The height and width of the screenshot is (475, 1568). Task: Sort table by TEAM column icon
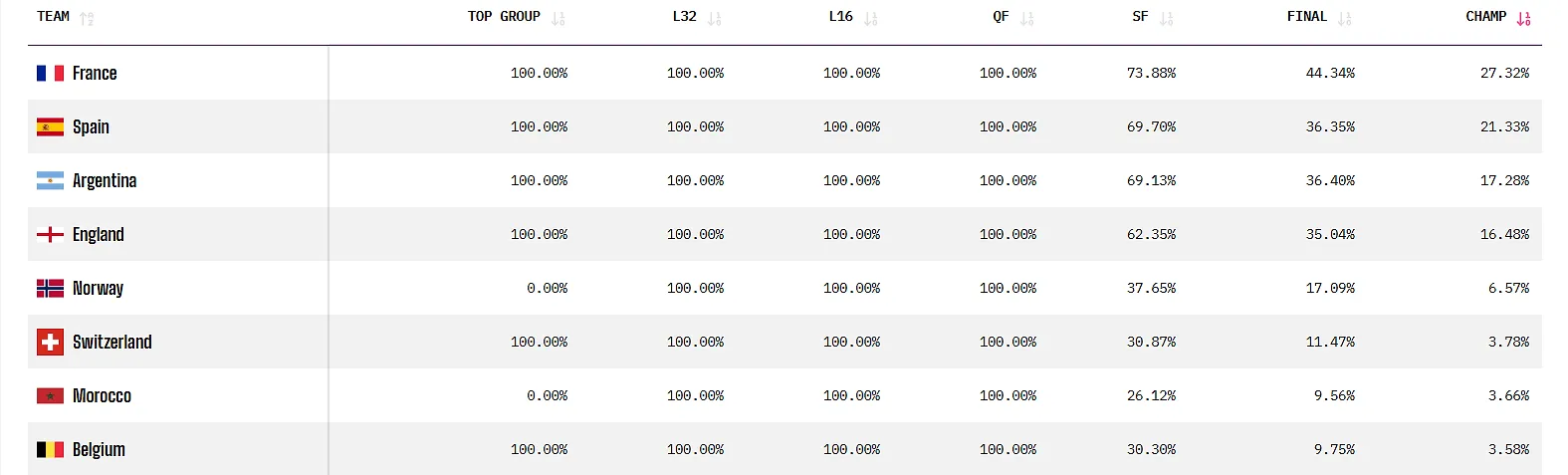[87, 18]
